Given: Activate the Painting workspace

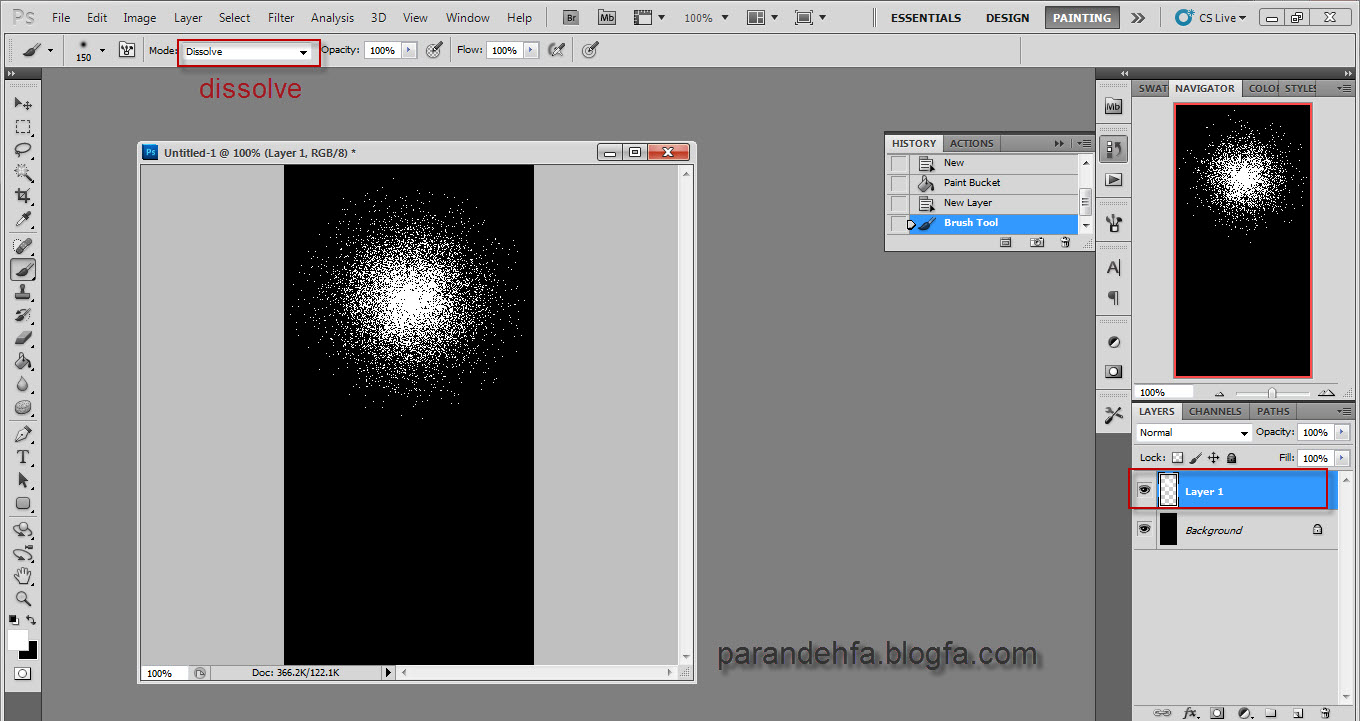Looking at the screenshot, I should [1082, 18].
